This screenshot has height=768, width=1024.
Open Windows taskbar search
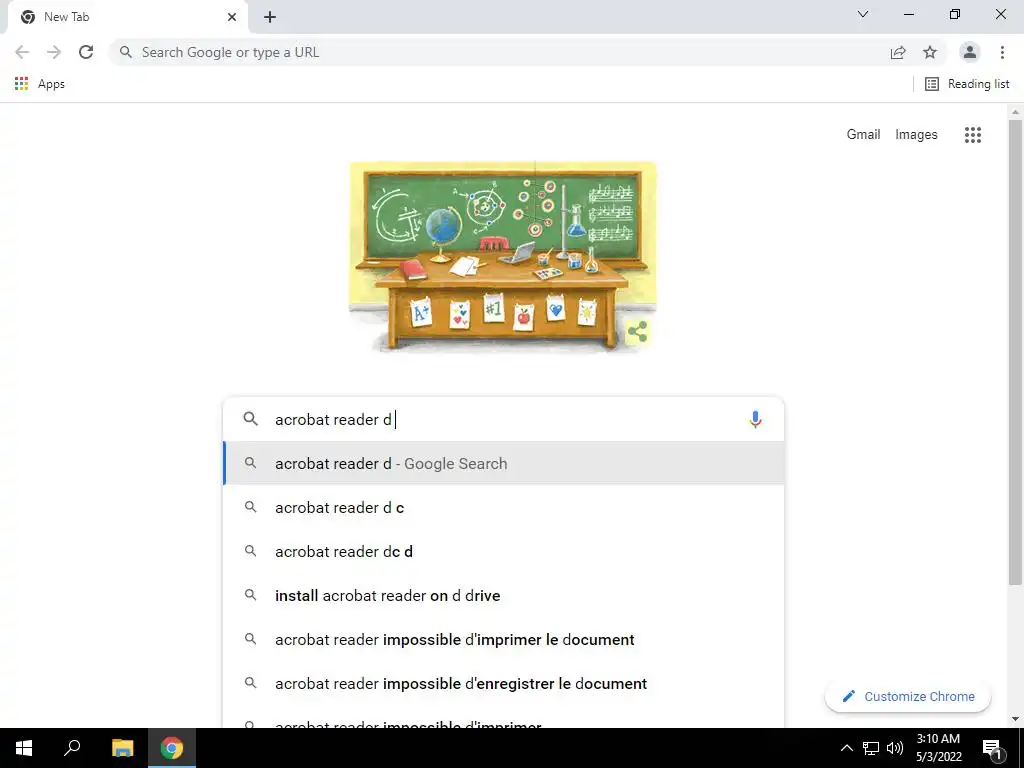tap(72, 748)
